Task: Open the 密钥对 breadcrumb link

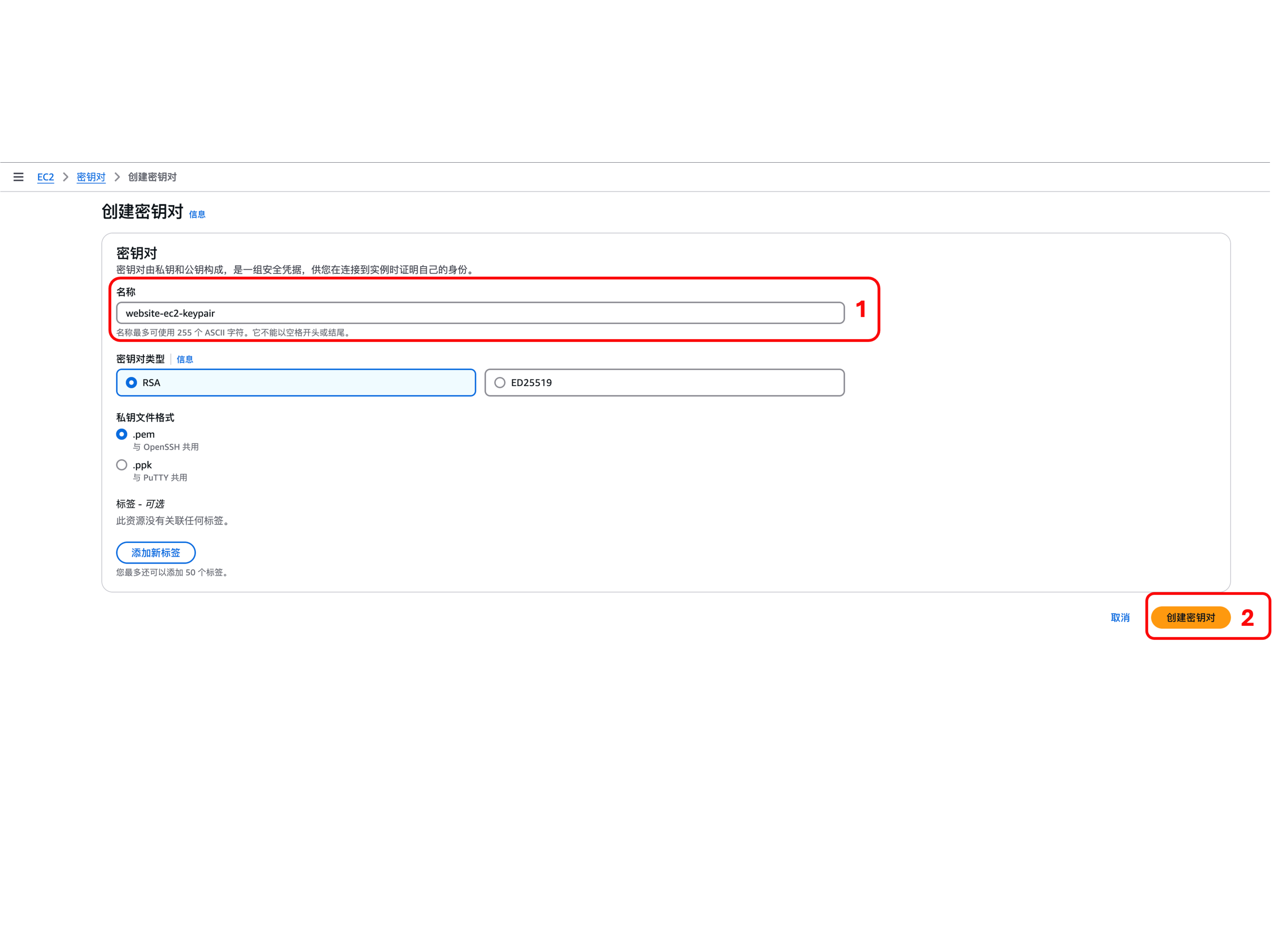Action: point(91,177)
